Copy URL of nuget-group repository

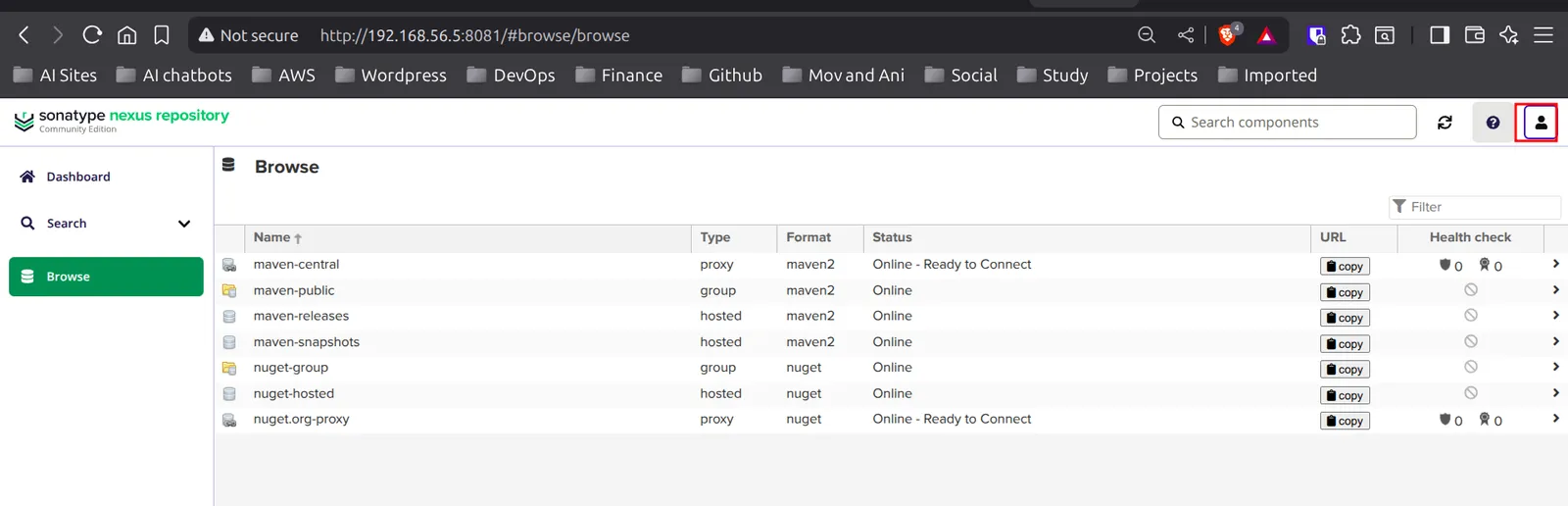pos(1345,370)
